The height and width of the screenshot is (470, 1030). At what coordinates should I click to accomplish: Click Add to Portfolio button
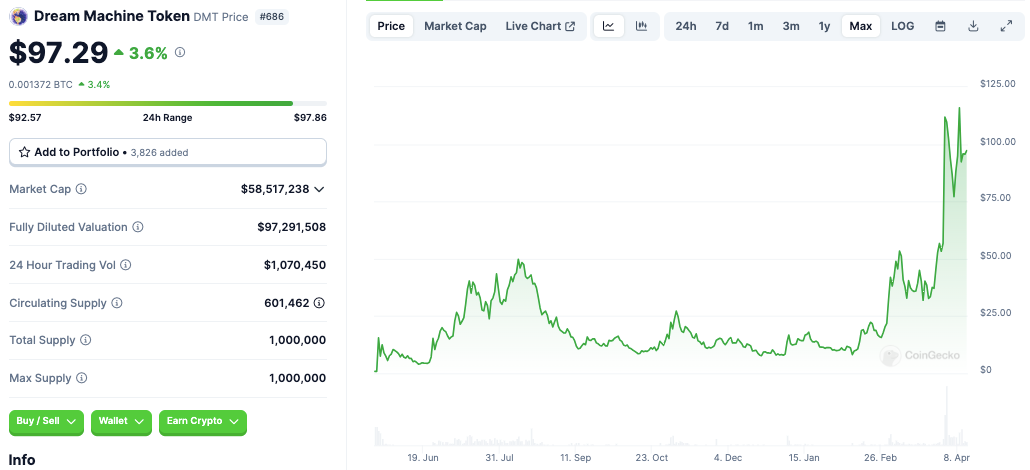tap(168, 152)
